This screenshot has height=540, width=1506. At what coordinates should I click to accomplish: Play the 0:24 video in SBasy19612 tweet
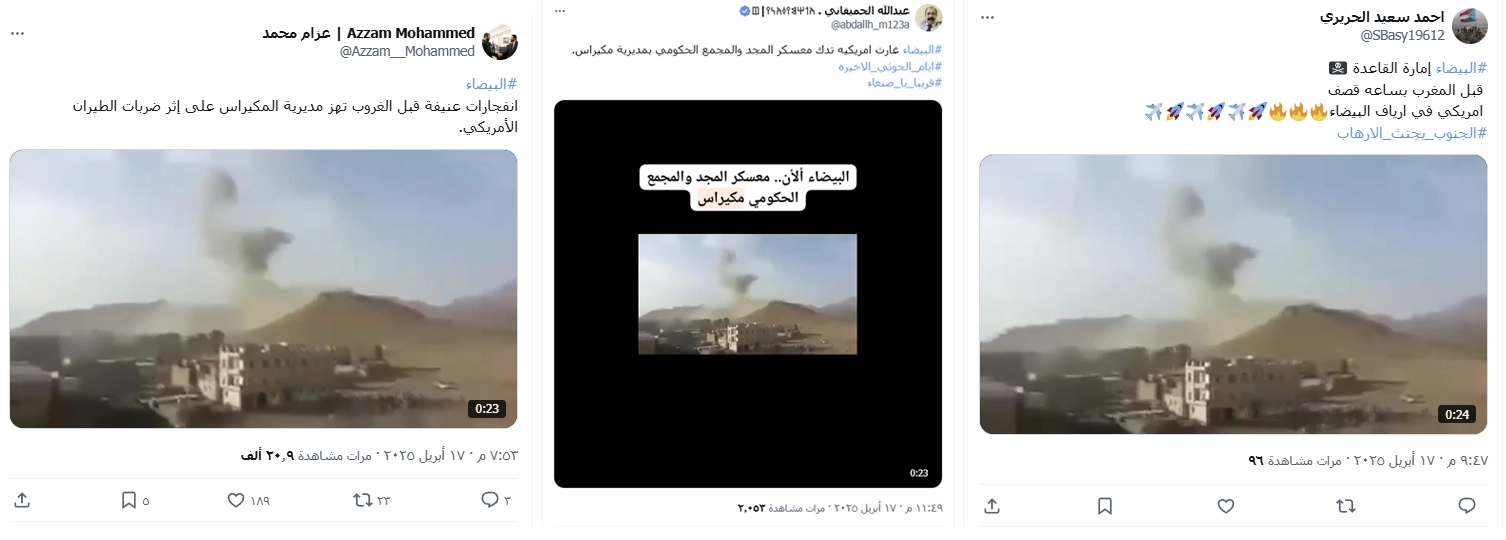pos(1233,294)
